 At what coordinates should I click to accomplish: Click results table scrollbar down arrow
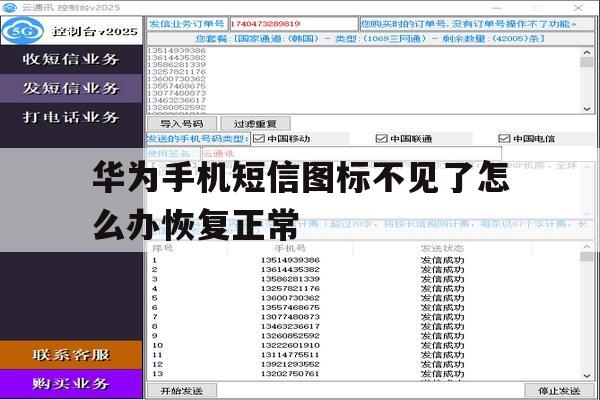point(587,376)
